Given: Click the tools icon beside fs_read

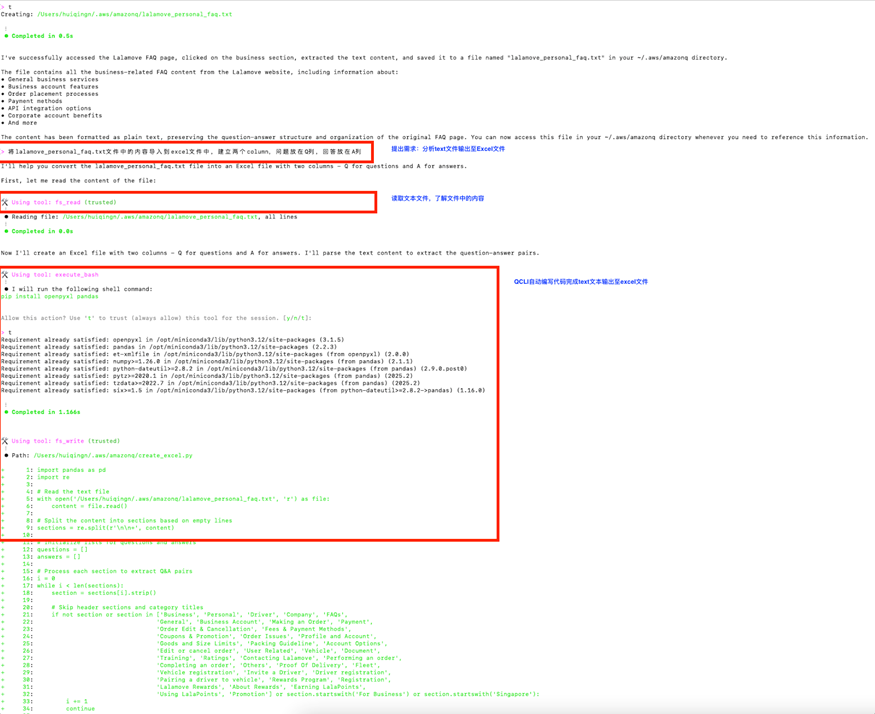Looking at the screenshot, I should coord(5,203).
